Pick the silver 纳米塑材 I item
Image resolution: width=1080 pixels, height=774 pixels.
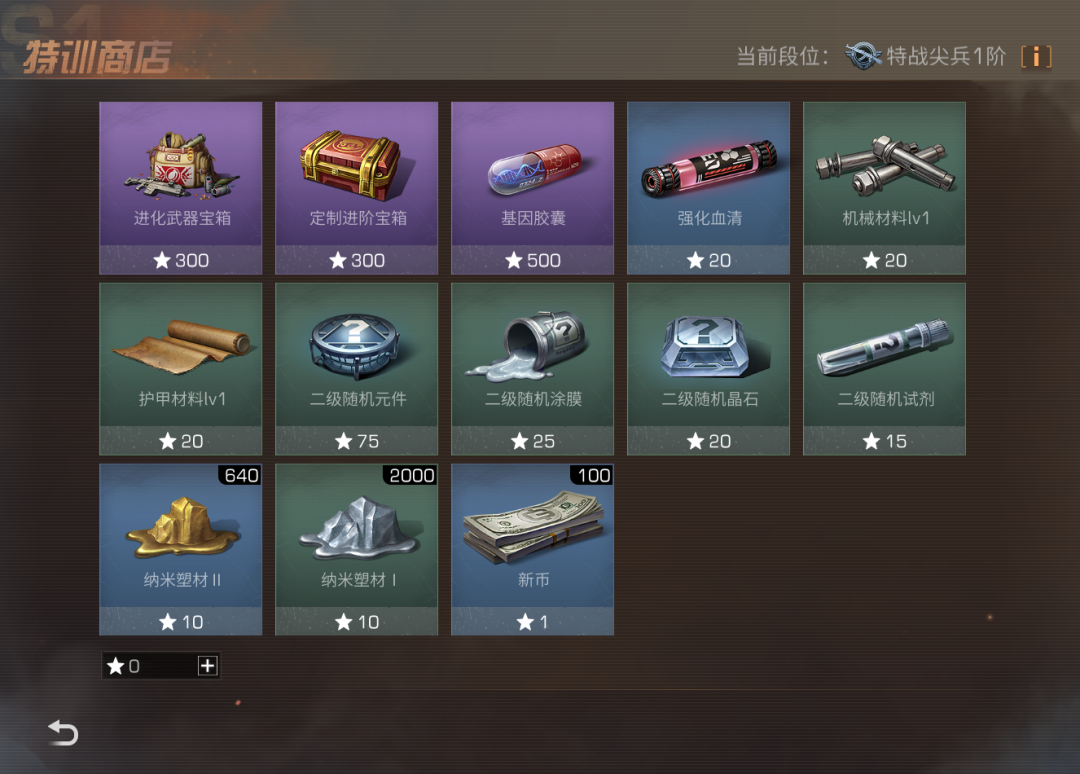356,550
